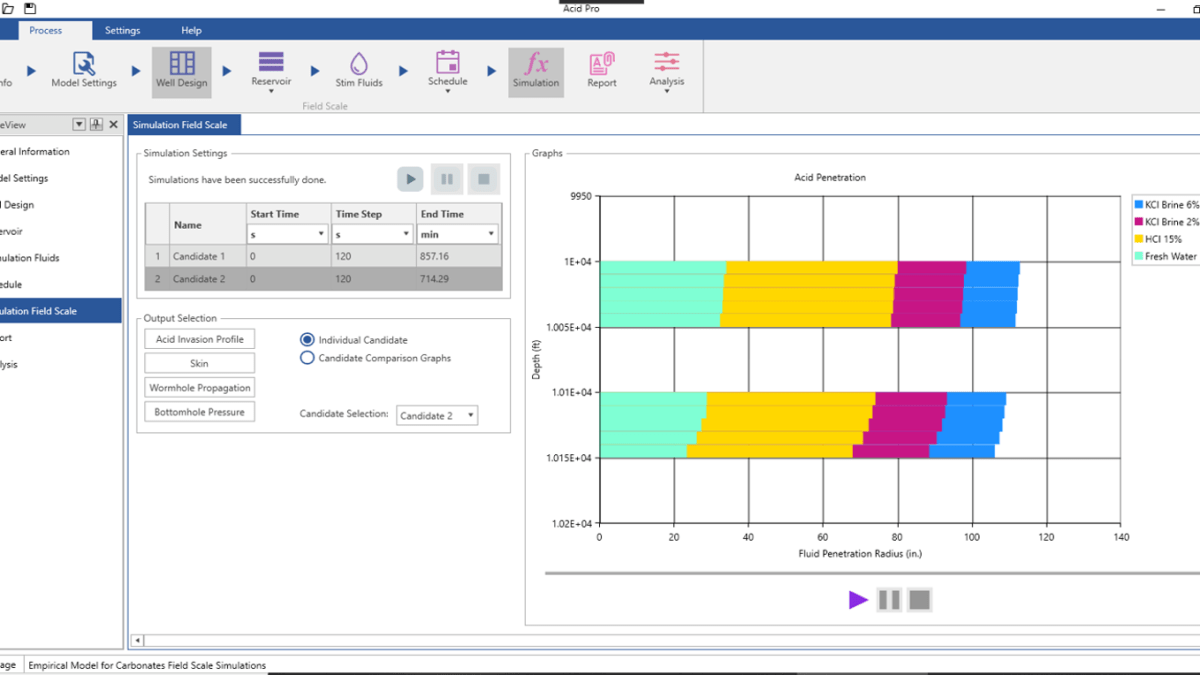Image resolution: width=1200 pixels, height=675 pixels.
Task: Click the HCl 15% yellow legend swatch
Action: 1138,239
